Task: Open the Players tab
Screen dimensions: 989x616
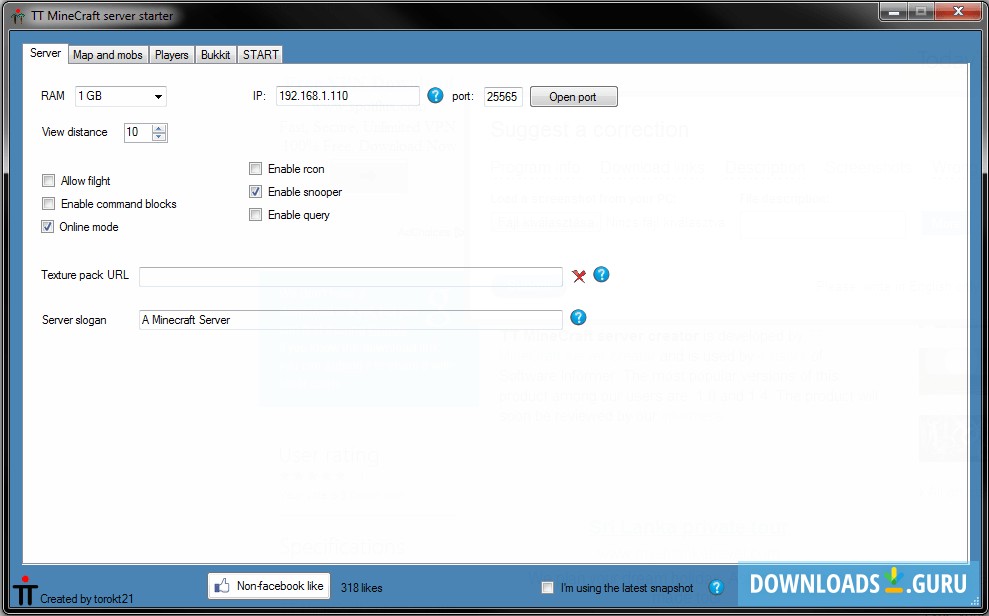Action: coord(172,55)
